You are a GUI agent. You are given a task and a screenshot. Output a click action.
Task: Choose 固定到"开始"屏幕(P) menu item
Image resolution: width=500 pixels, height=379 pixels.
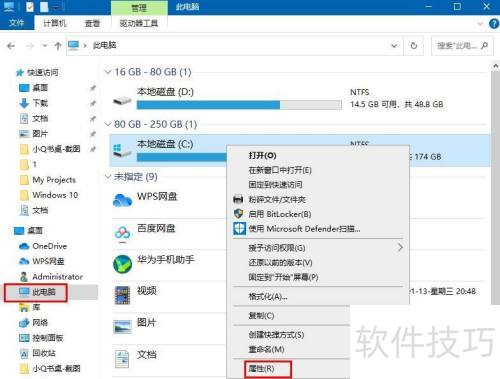click(283, 277)
